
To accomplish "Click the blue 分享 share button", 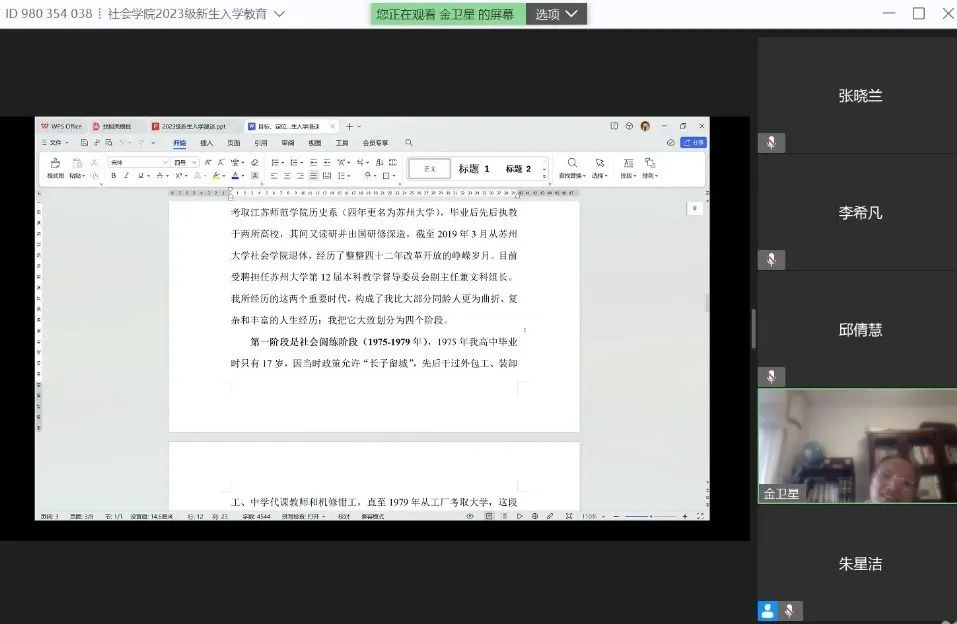I will 693,143.
